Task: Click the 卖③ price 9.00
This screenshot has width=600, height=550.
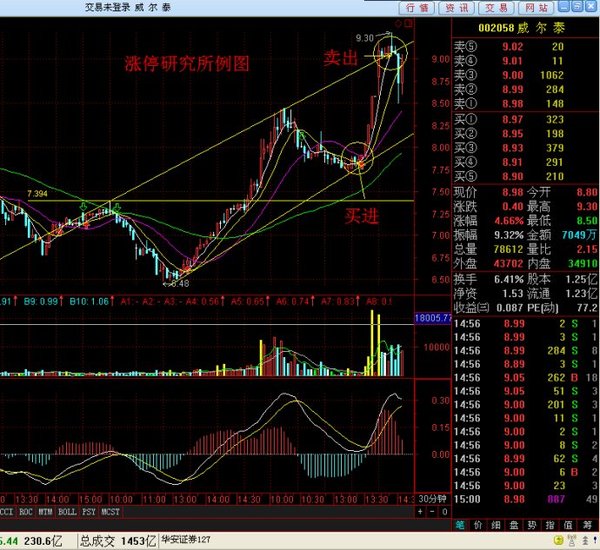Action: (x=512, y=75)
